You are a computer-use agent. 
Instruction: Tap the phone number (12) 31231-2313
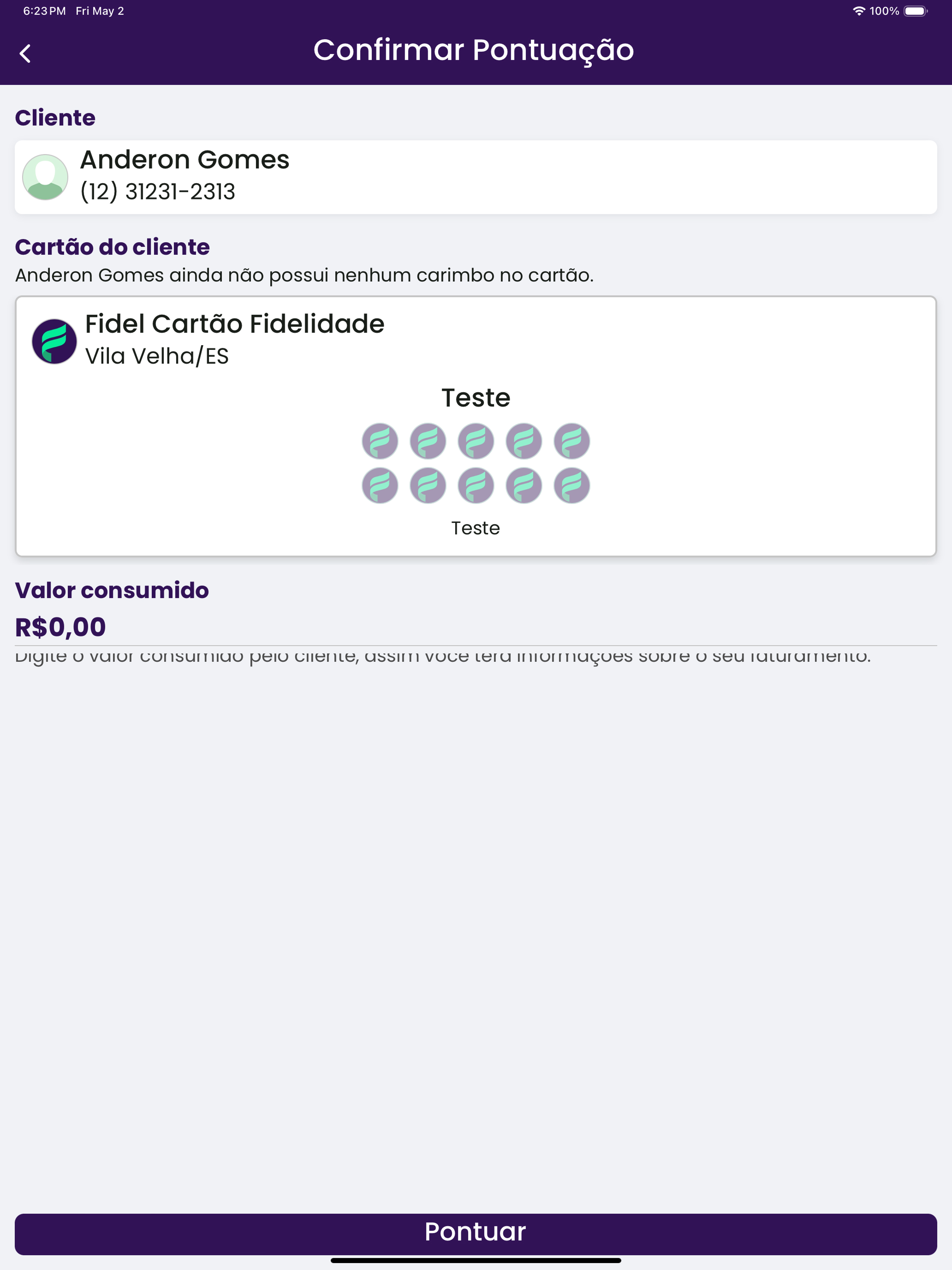coord(158,192)
